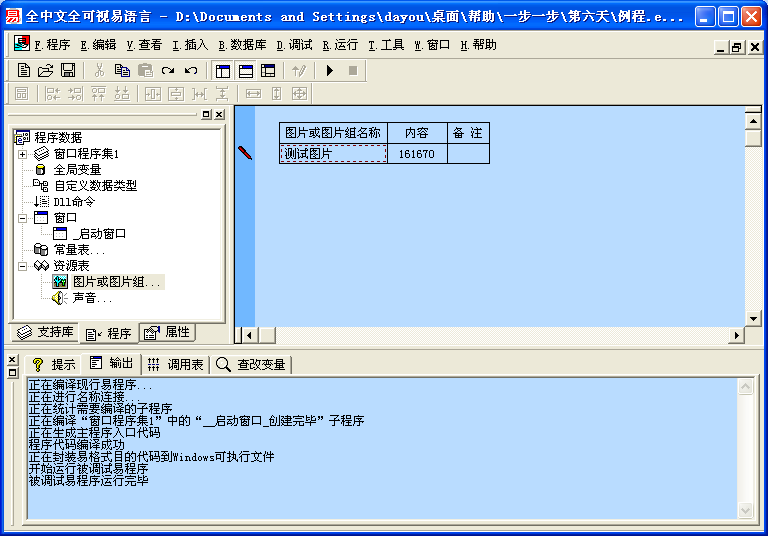Screen dimensions: 768x536
Task: Click the horizontal center align icon
Action: tap(153, 94)
